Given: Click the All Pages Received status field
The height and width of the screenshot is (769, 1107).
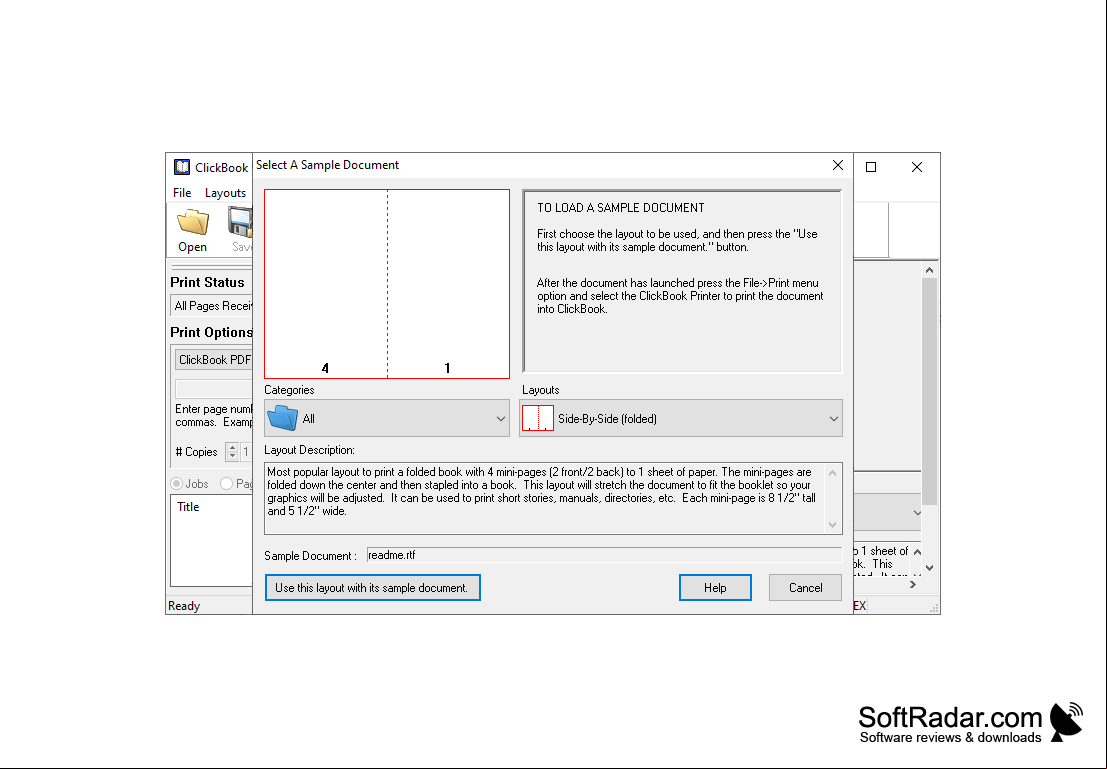Looking at the screenshot, I should point(213,306).
